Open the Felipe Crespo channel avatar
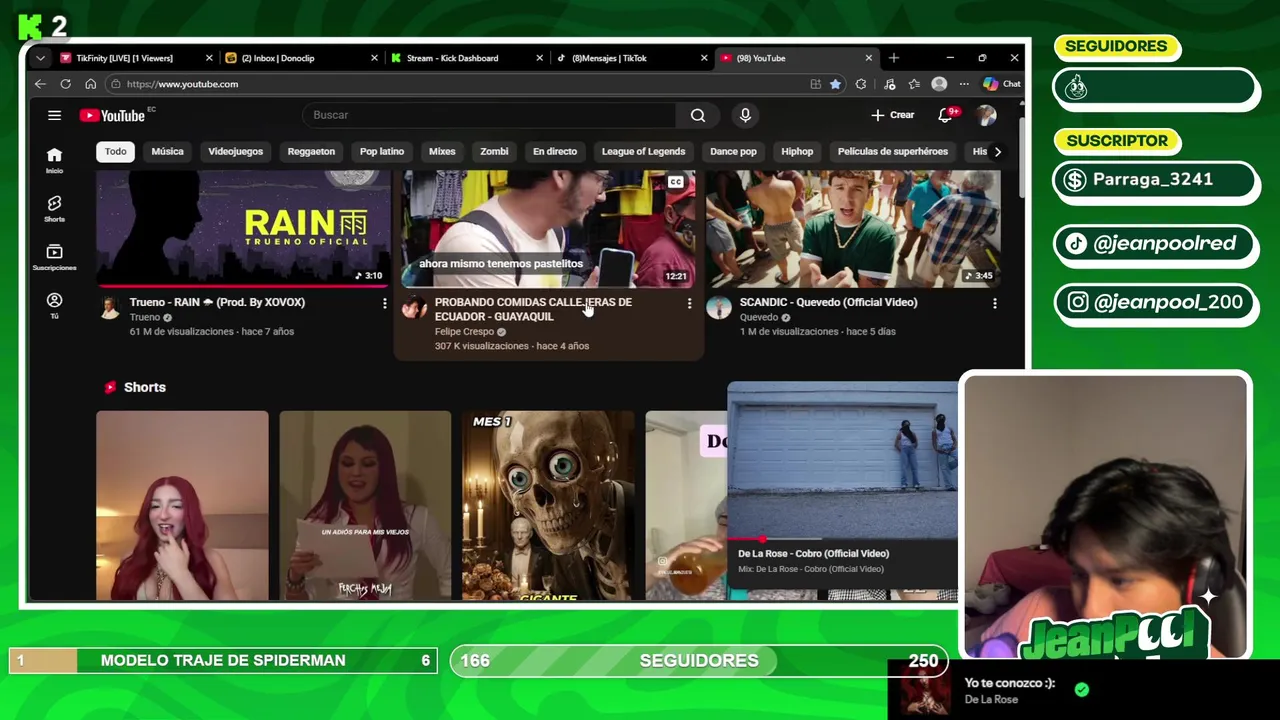The width and height of the screenshot is (1280, 720). tap(414, 308)
